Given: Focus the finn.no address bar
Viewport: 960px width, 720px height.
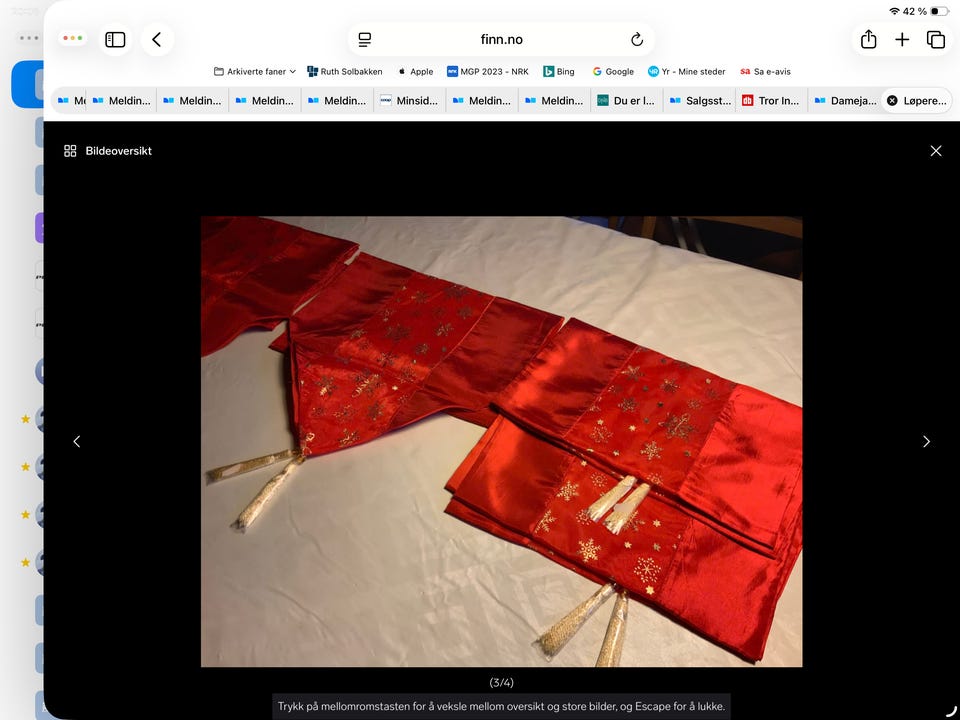Looking at the screenshot, I should click(501, 40).
